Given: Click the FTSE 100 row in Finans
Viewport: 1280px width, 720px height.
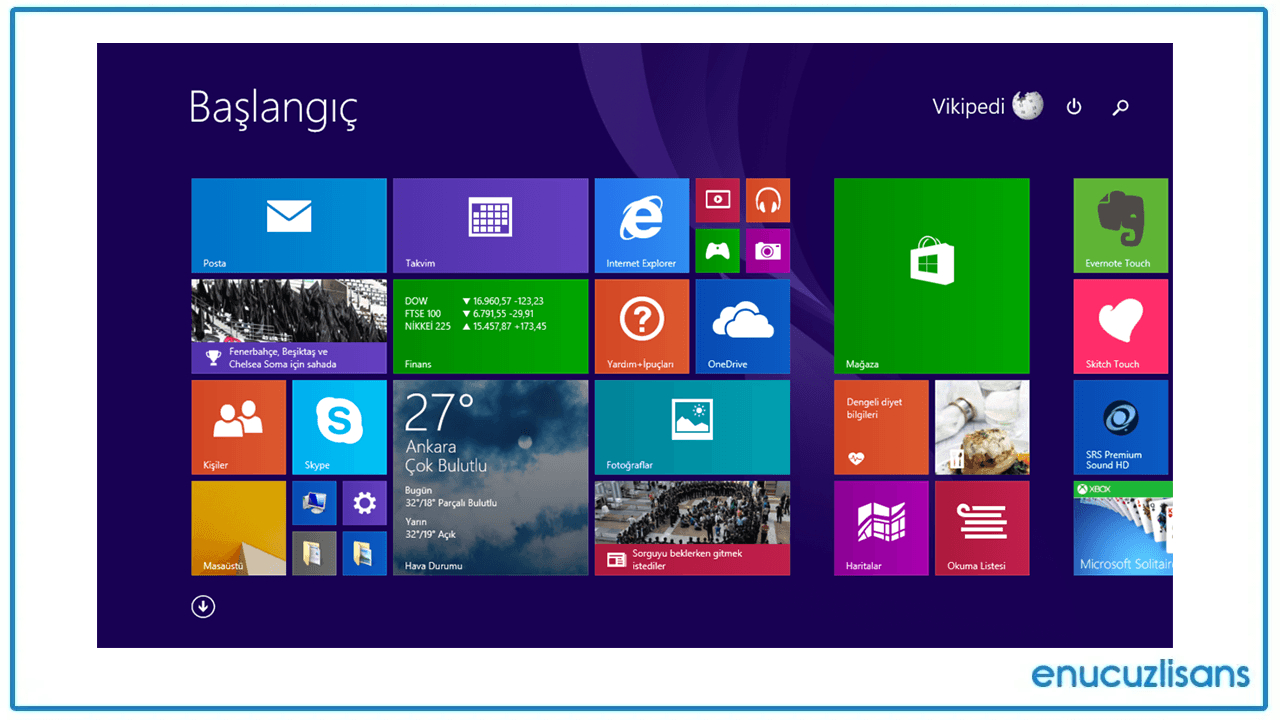Looking at the screenshot, I should [x=470, y=314].
